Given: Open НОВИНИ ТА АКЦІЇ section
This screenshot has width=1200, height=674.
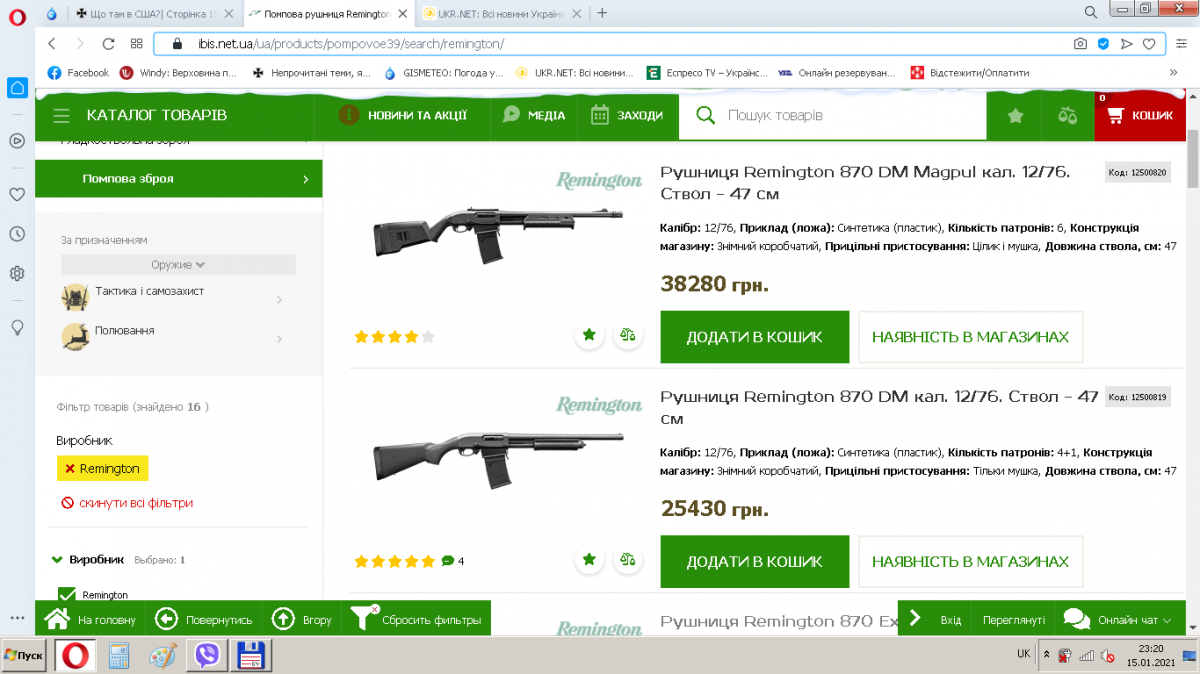Looking at the screenshot, I should point(403,115).
